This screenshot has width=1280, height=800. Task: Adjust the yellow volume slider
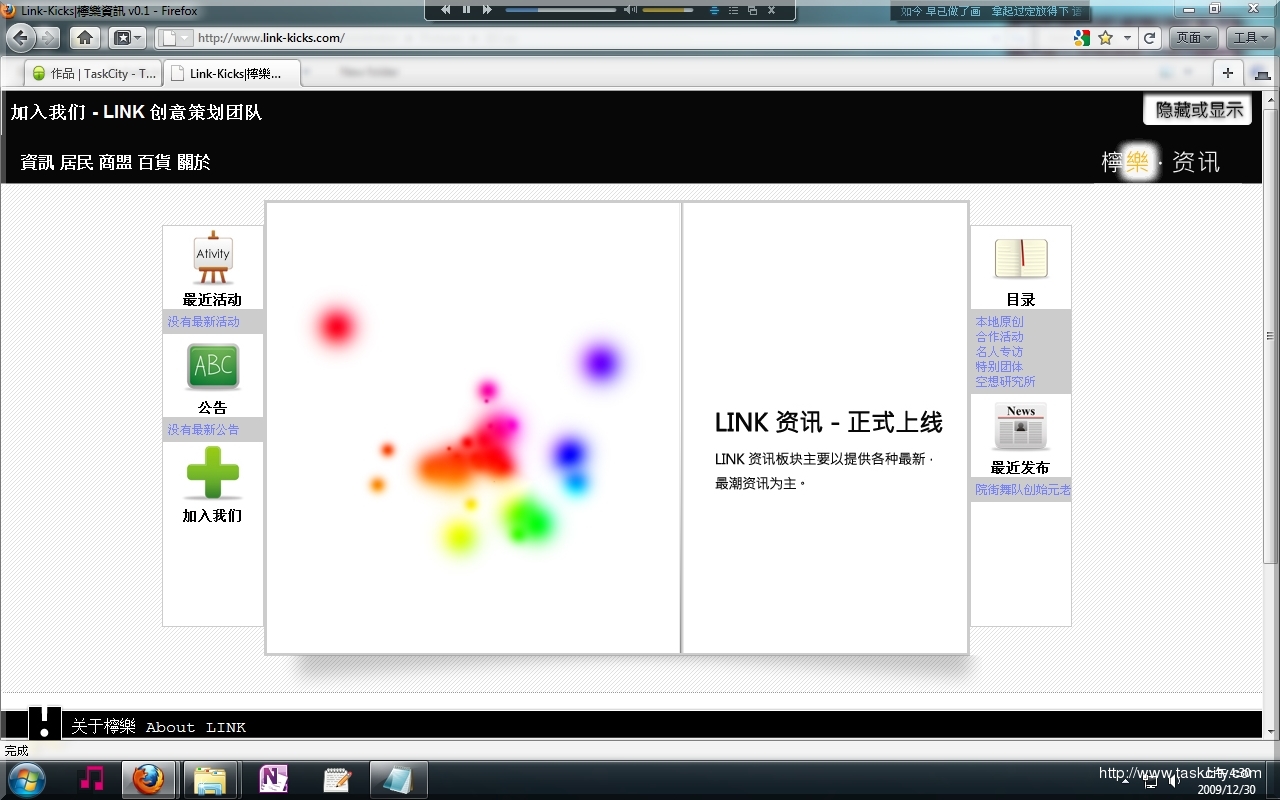[668, 10]
